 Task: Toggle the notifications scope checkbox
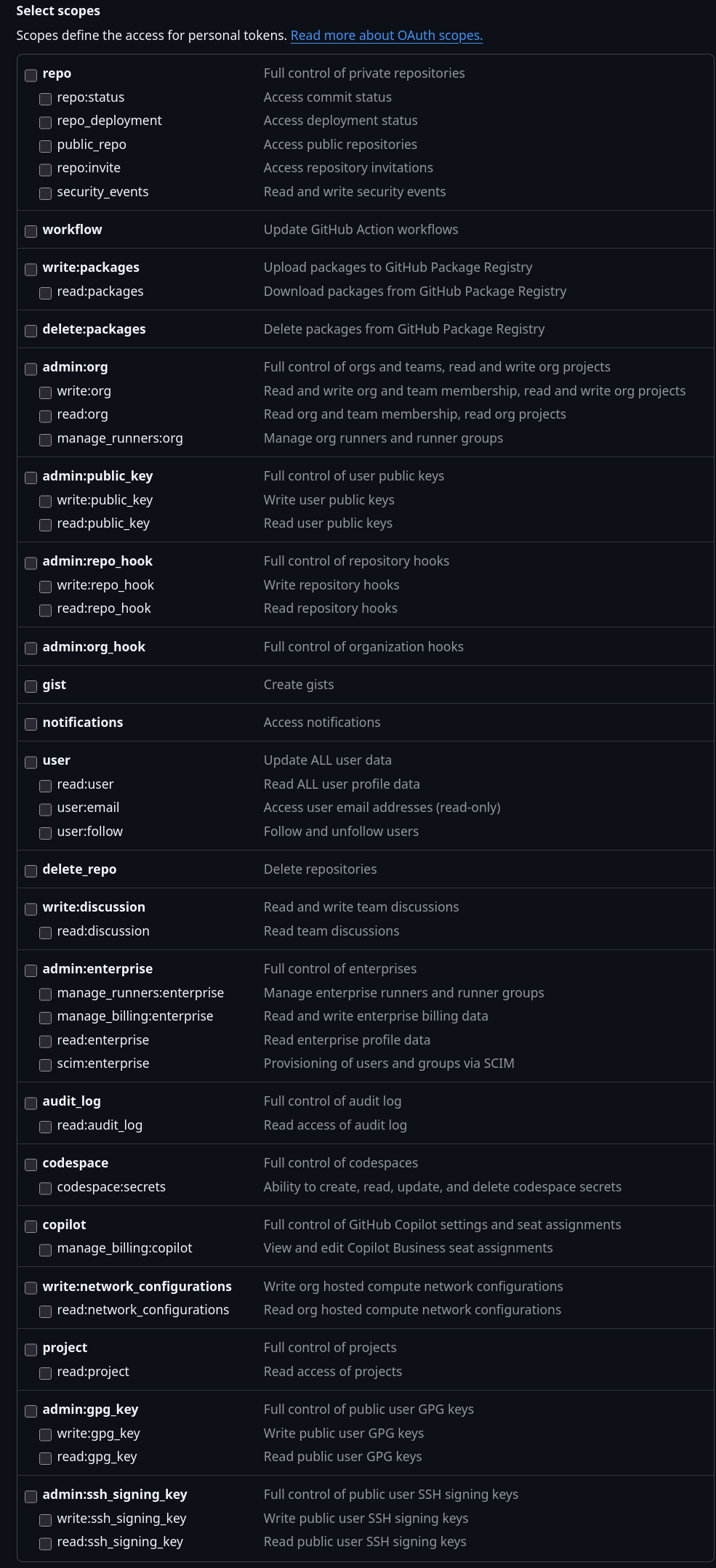pyautogui.click(x=31, y=724)
